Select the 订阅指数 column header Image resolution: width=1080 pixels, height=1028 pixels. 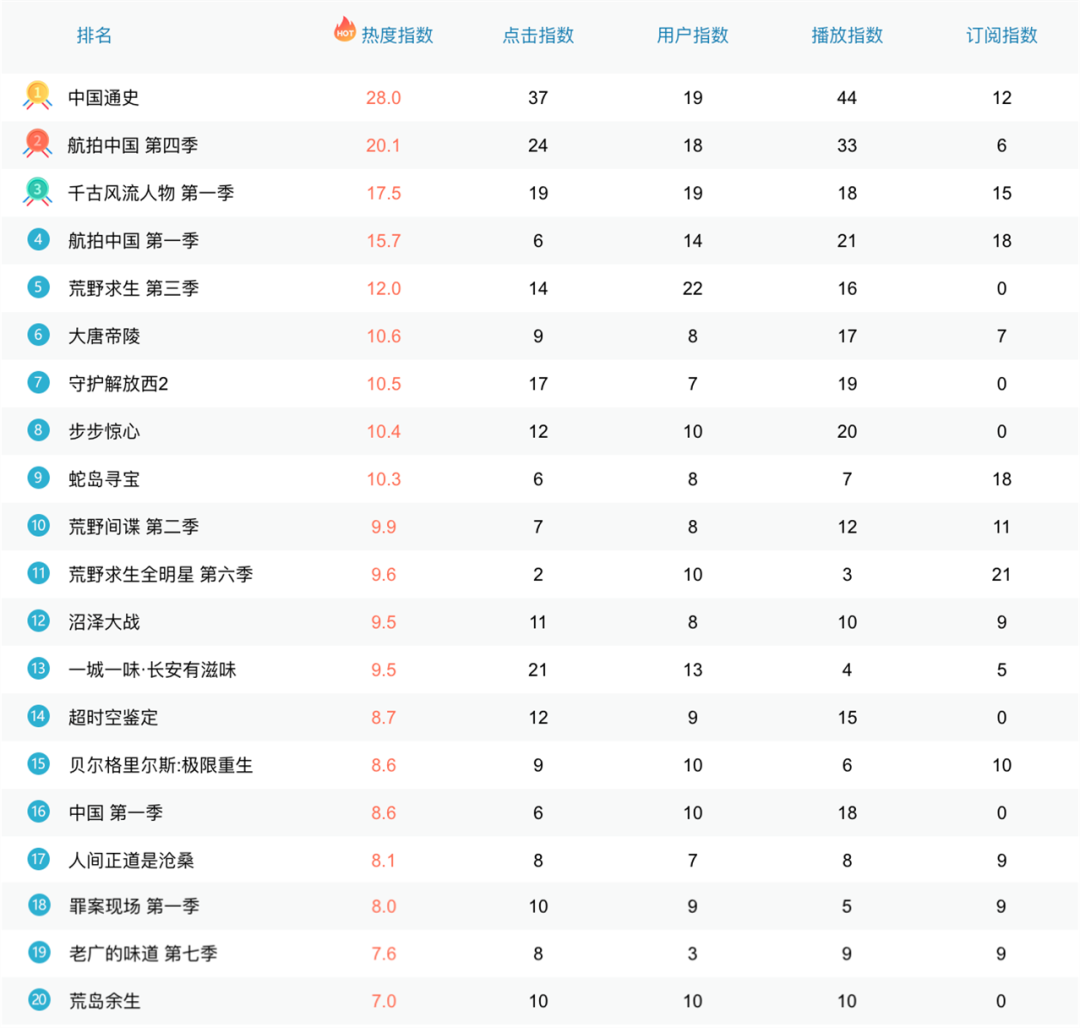coord(1002,36)
